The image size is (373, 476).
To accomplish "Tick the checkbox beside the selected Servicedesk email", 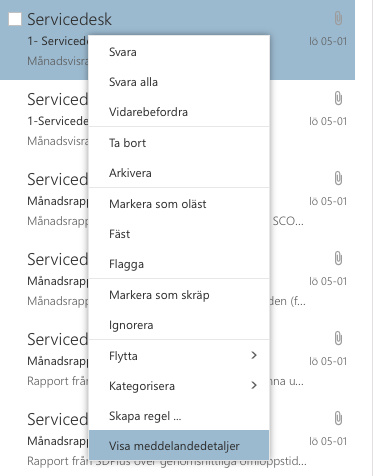I will pos(15,19).
